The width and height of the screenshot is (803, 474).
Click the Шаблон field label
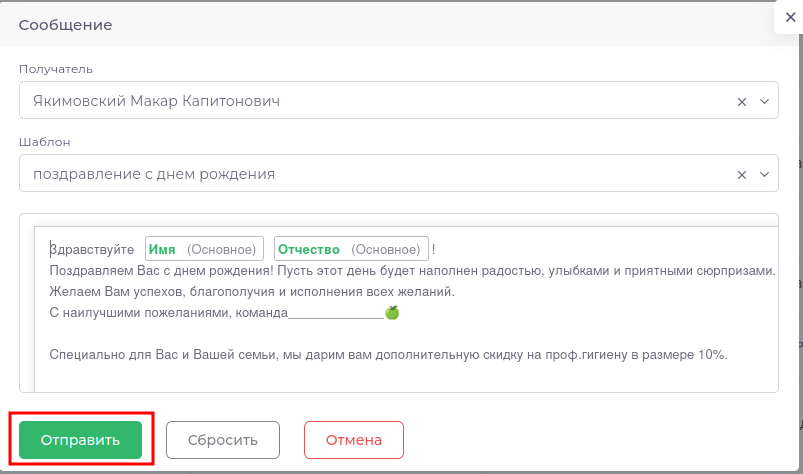click(x=44, y=142)
